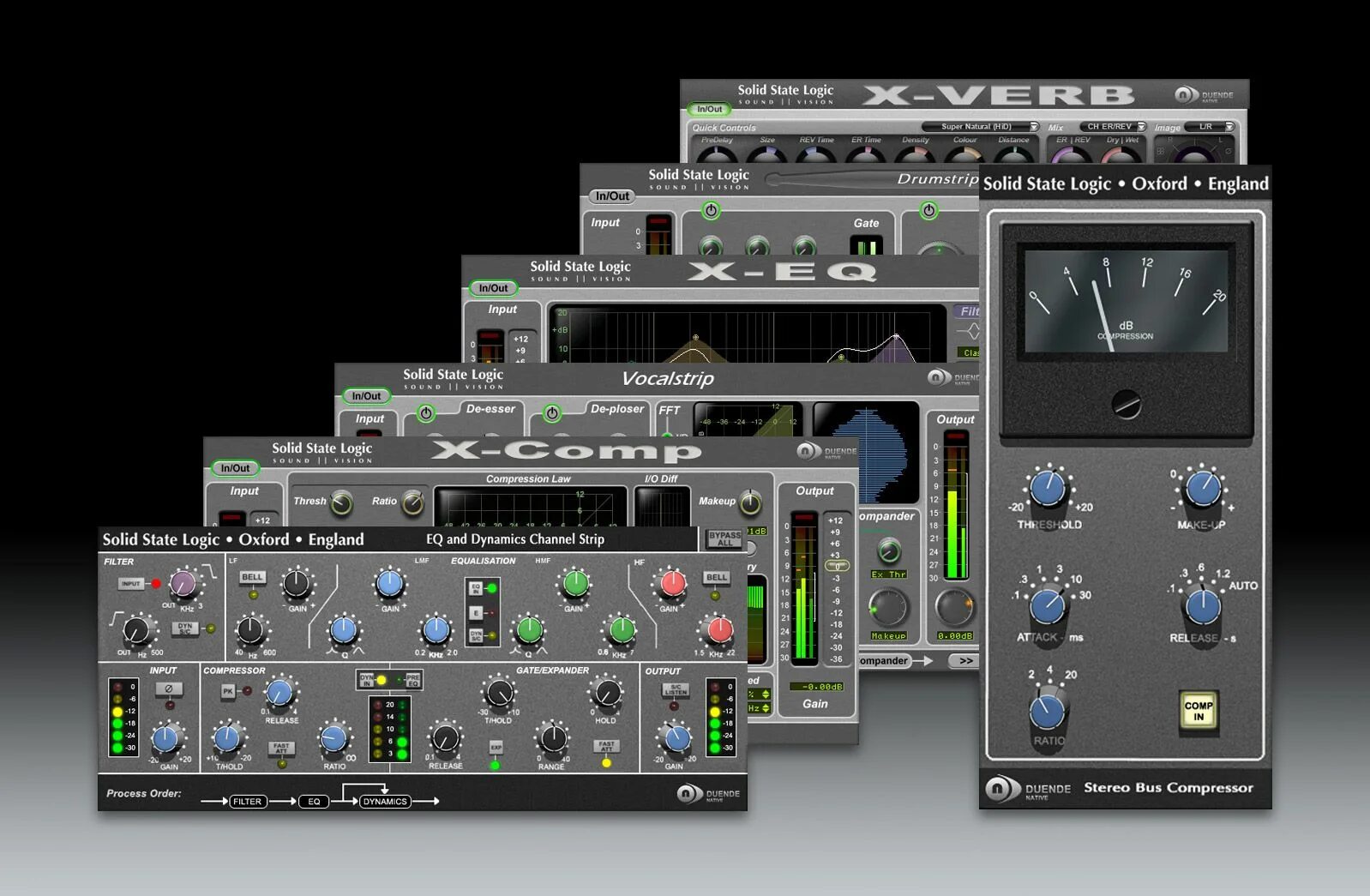Click the red HF KHz frequency knob
This screenshot has width=1370, height=896.
[719, 631]
